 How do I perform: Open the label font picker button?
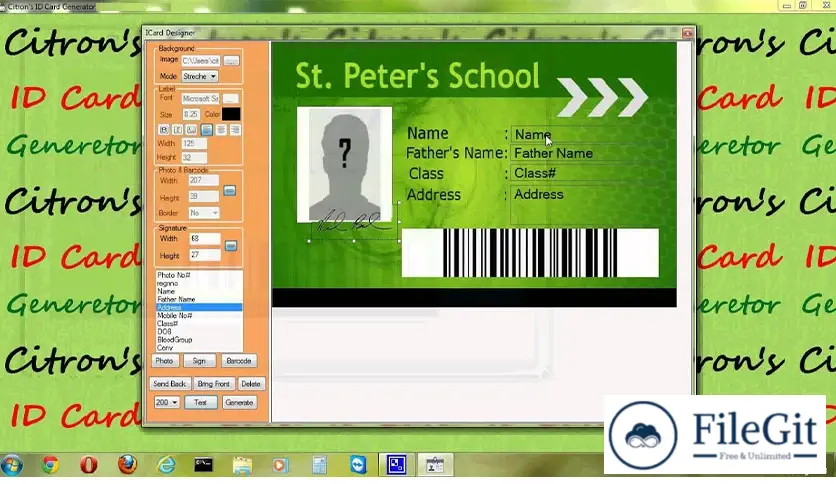[x=230, y=99]
